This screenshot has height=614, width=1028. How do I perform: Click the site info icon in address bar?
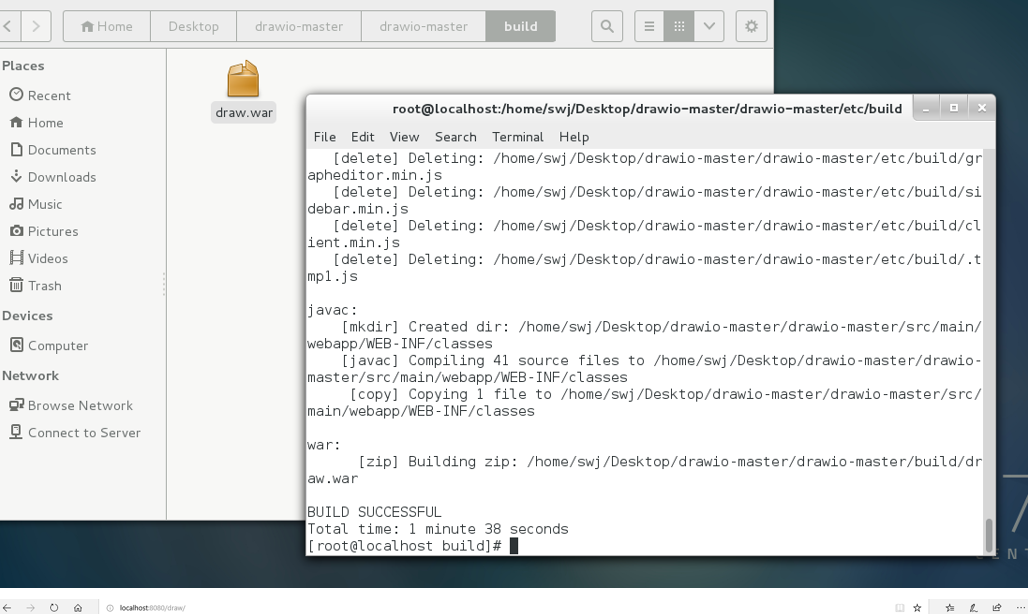(x=110, y=607)
